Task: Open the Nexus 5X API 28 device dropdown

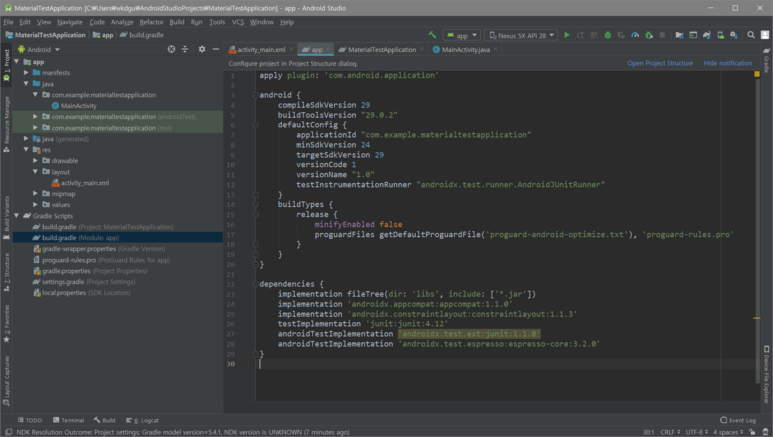Action: pyautogui.click(x=521, y=35)
